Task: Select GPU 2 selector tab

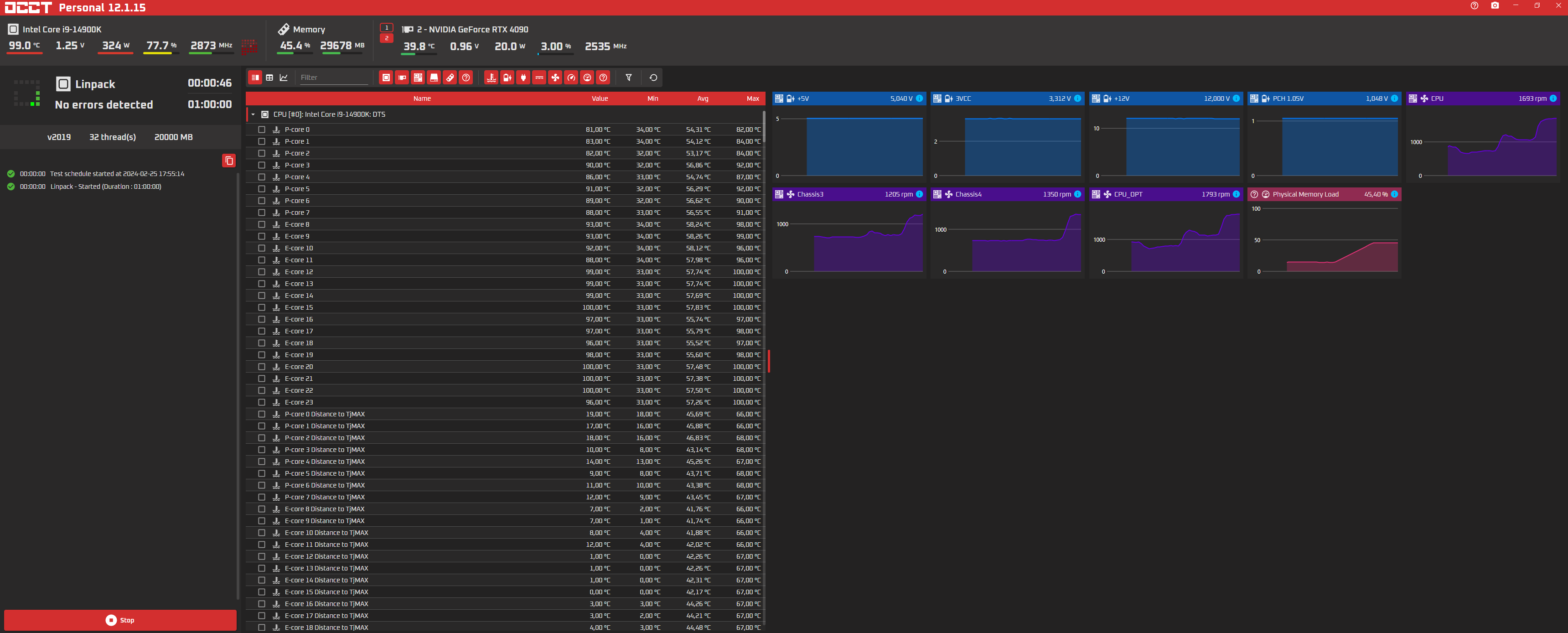Action: pos(386,38)
